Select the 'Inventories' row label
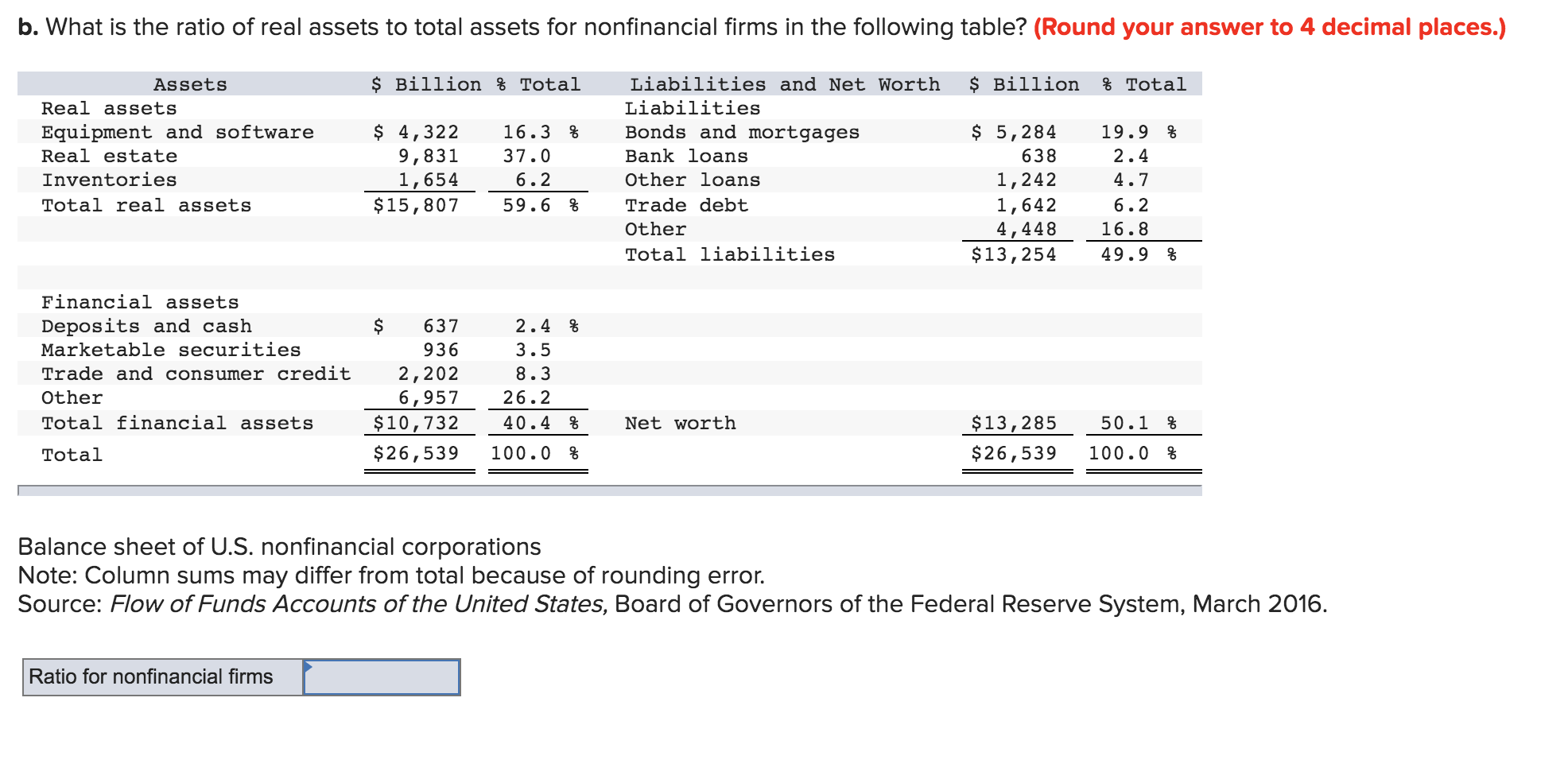This screenshot has width=1568, height=779. point(109,180)
